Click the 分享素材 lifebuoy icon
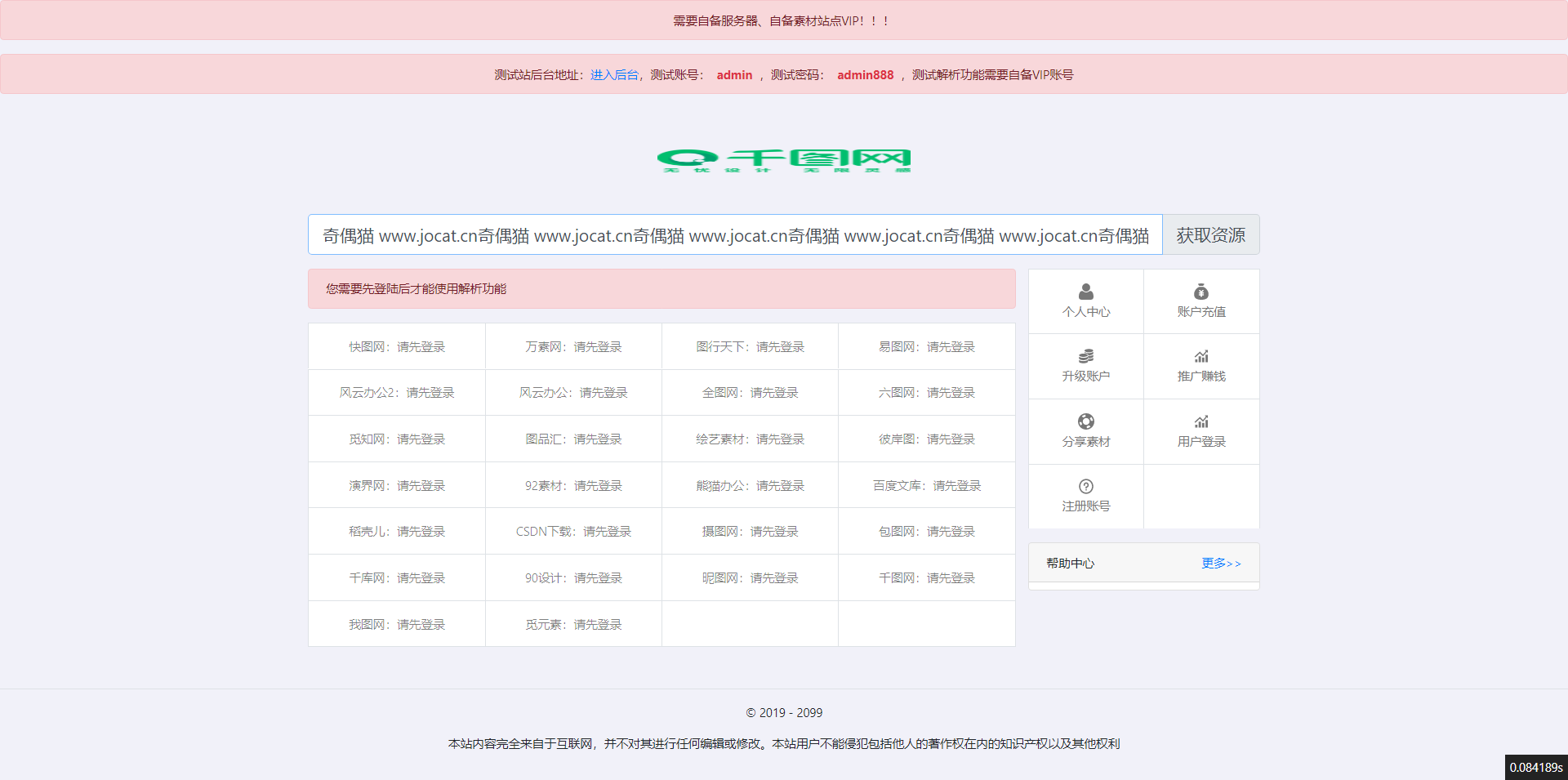This screenshot has height=780, width=1568. [1085, 421]
